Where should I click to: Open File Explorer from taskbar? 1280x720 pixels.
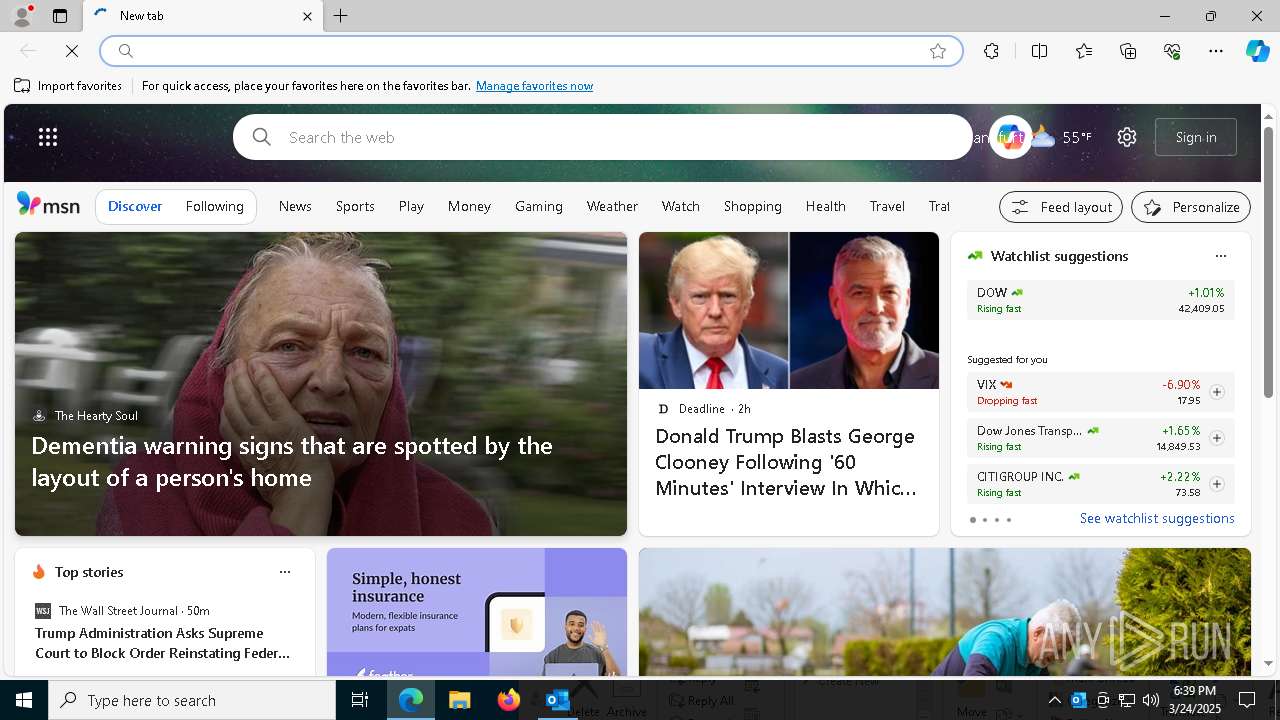(x=459, y=700)
